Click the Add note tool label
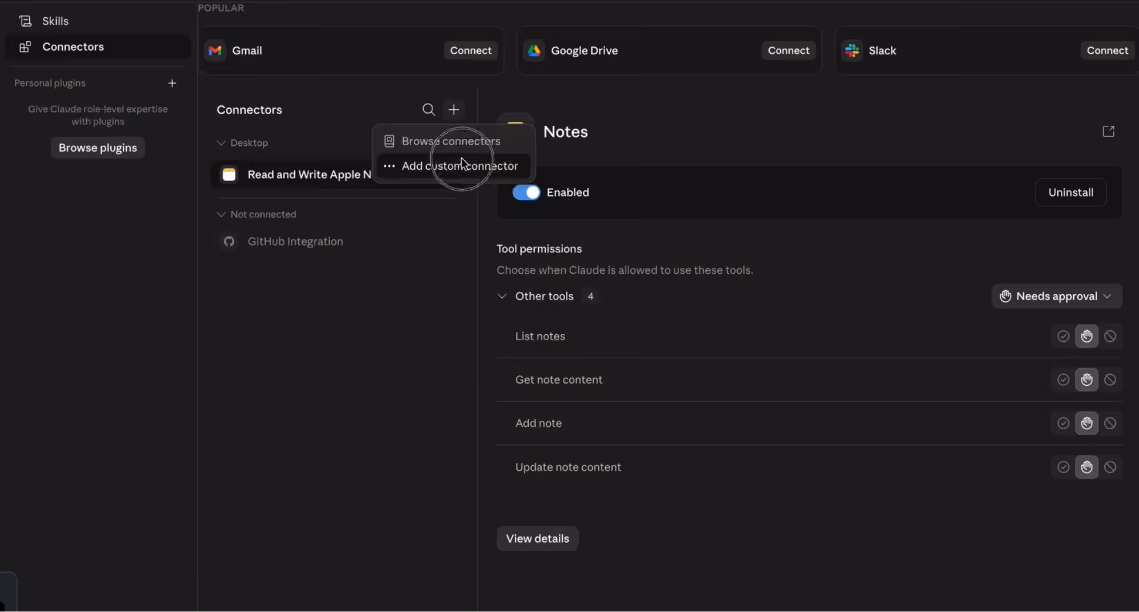The height and width of the screenshot is (612, 1139). (538, 423)
